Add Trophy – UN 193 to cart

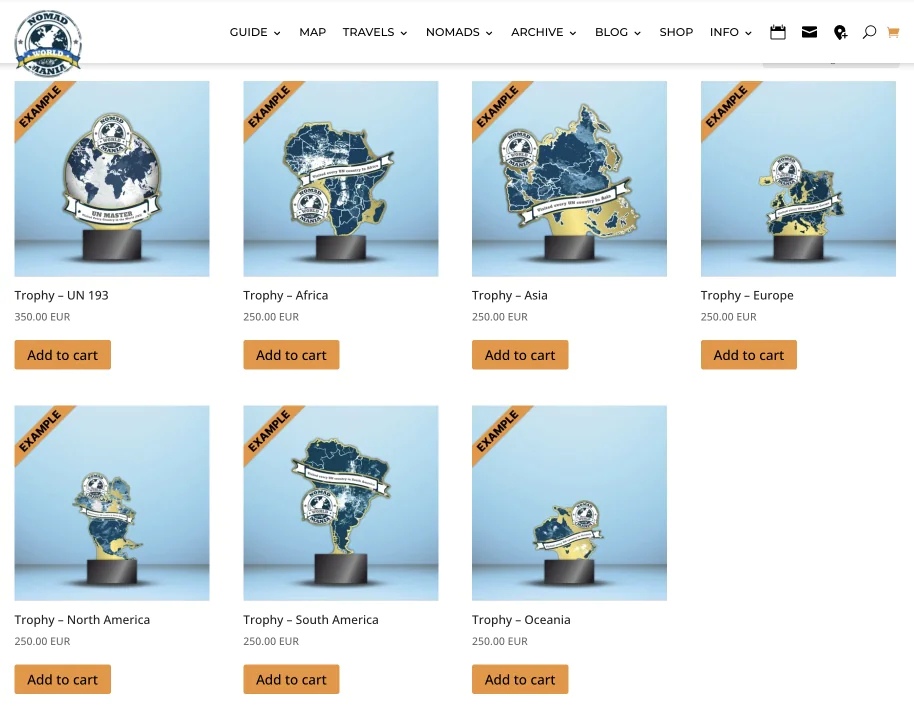tap(62, 354)
